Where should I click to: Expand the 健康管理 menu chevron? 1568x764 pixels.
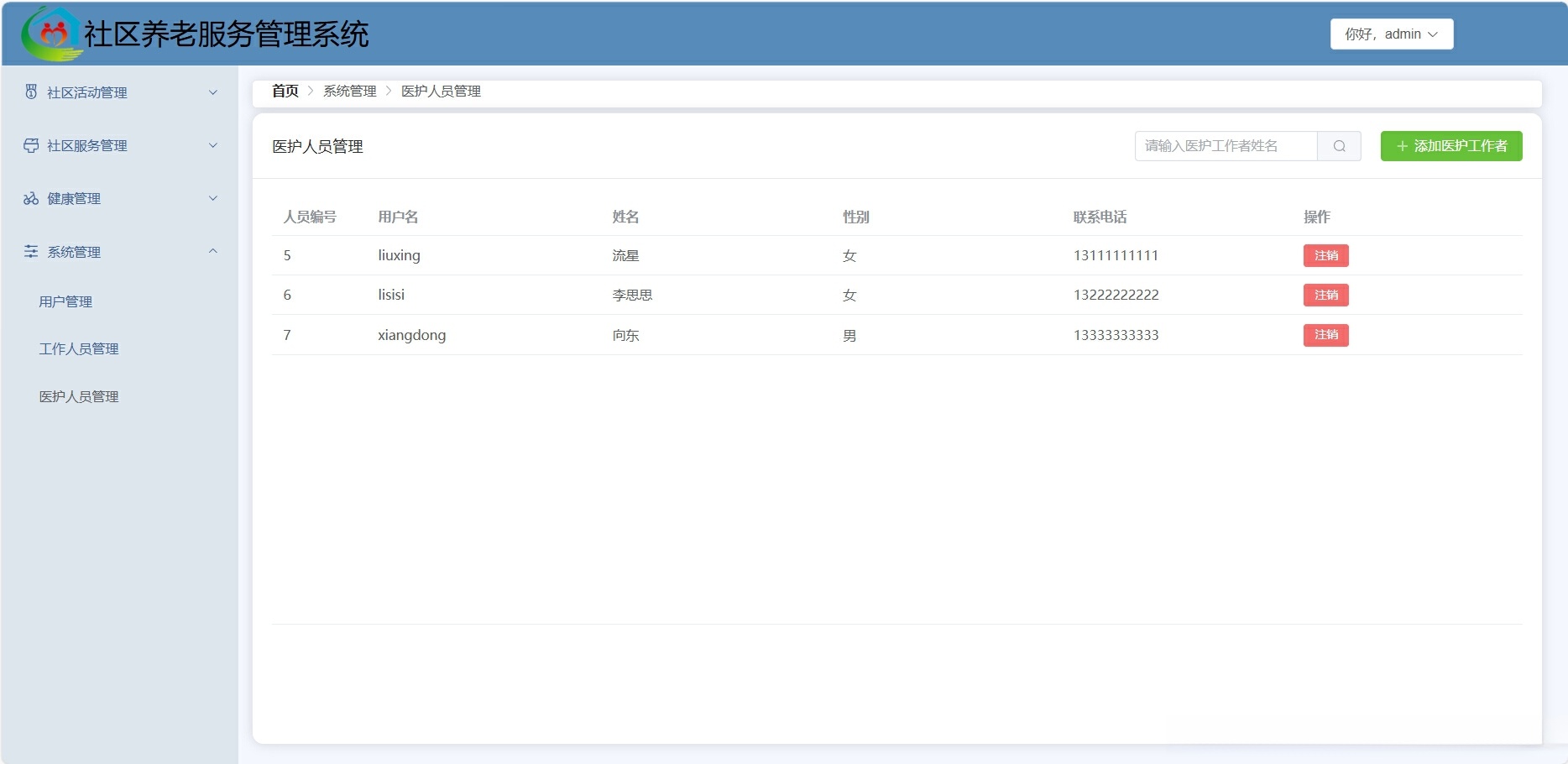pos(213,198)
